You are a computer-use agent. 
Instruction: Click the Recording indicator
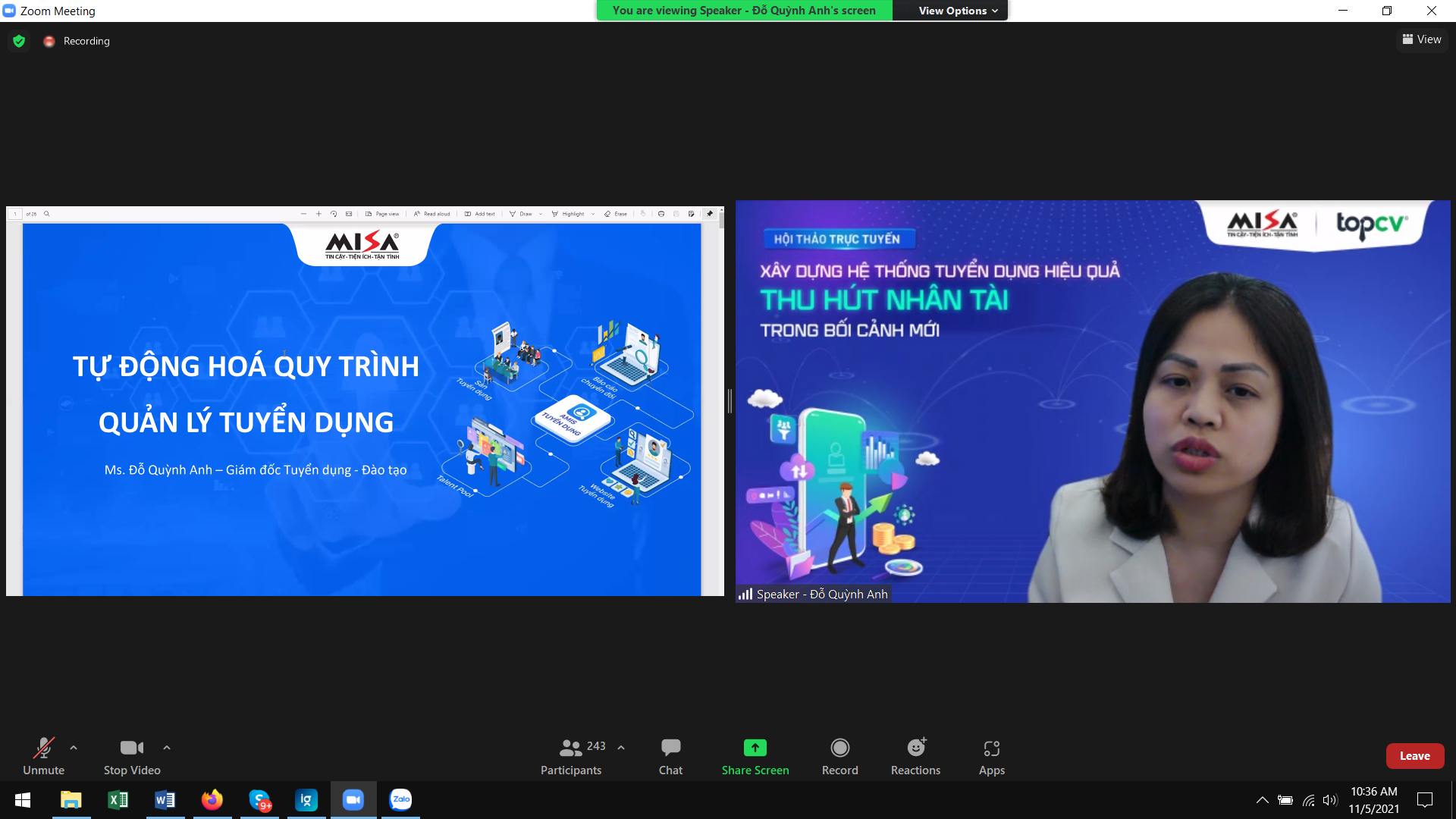(x=77, y=41)
